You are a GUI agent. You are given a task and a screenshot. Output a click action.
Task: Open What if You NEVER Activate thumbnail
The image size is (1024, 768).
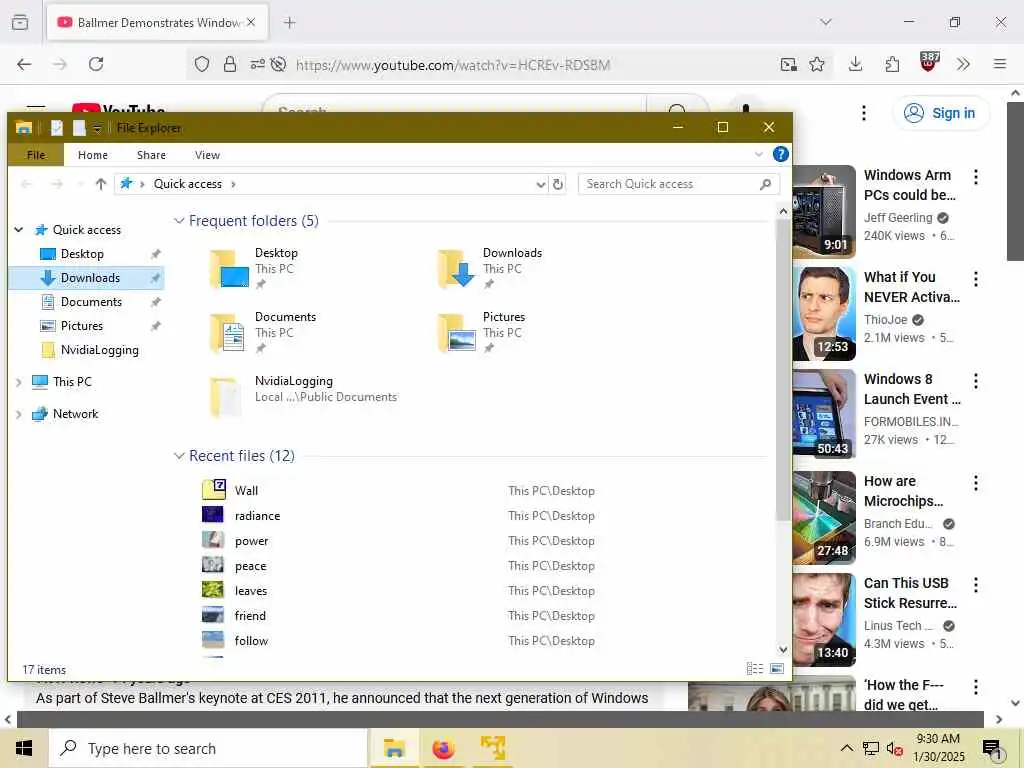(824, 313)
